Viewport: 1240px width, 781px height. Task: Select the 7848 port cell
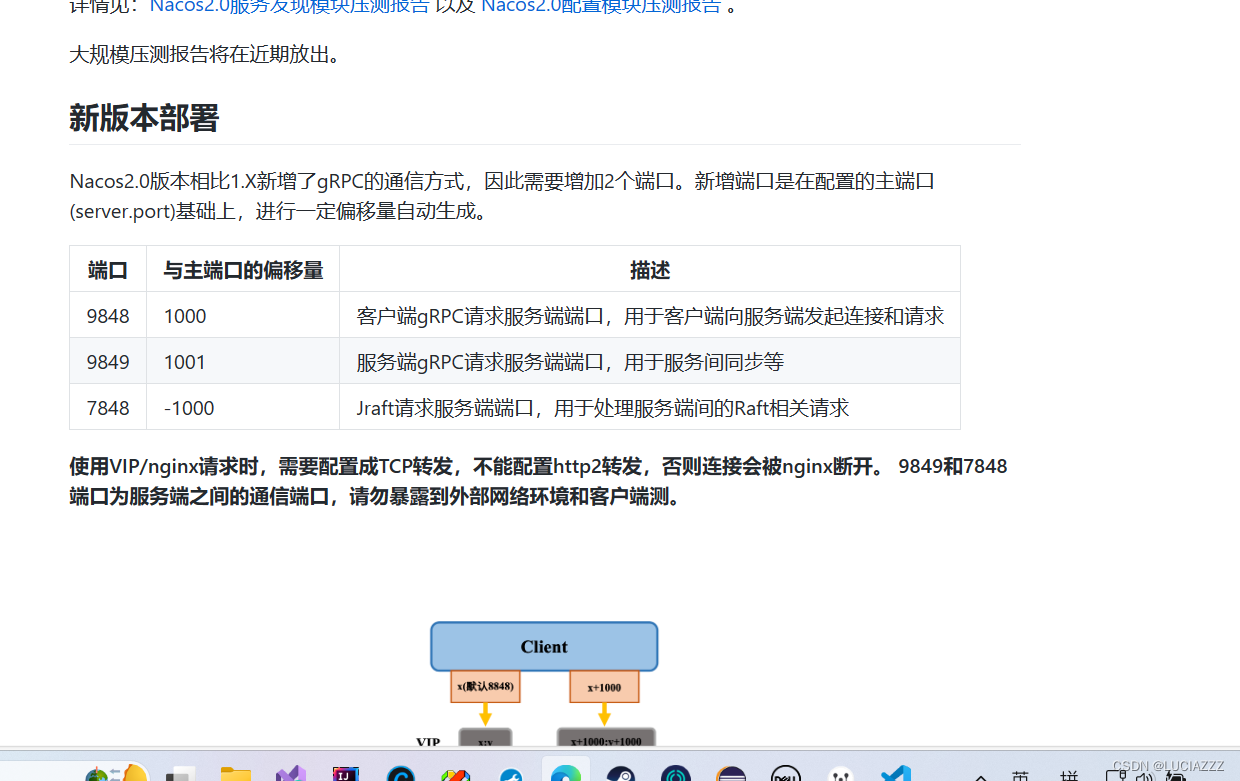(x=108, y=408)
